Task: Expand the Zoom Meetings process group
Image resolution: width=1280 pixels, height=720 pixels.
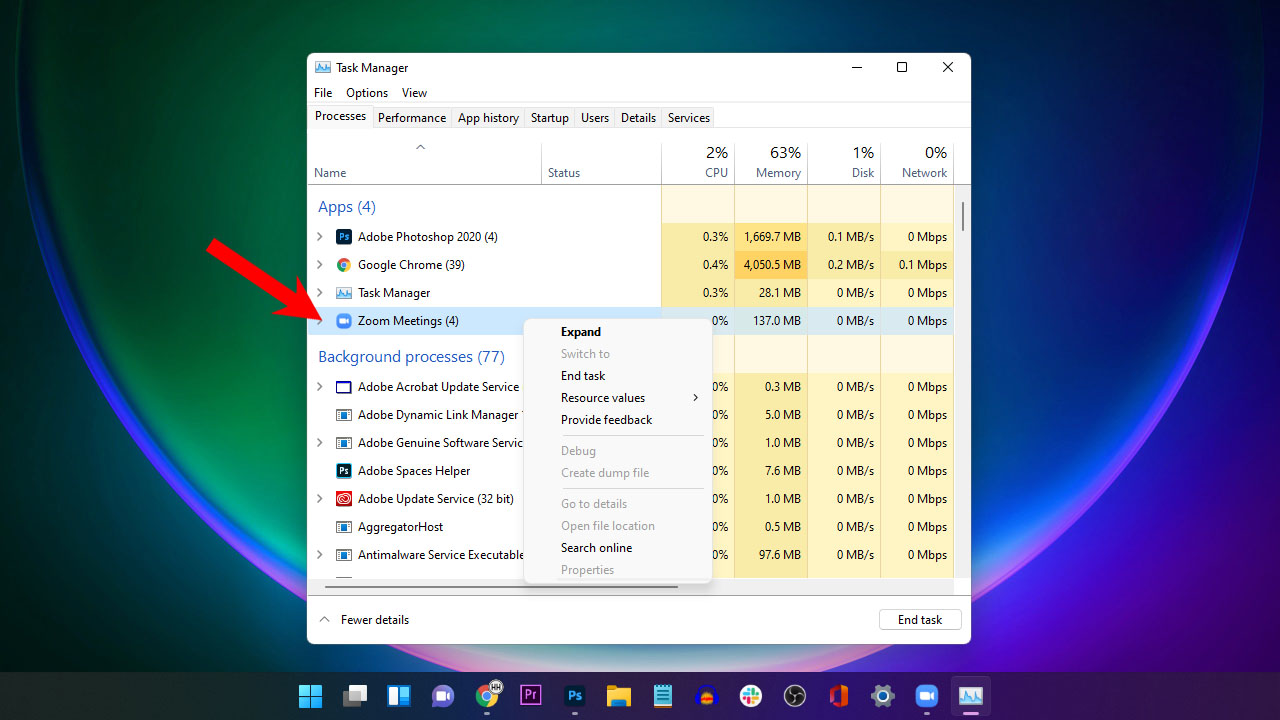Action: click(320, 321)
